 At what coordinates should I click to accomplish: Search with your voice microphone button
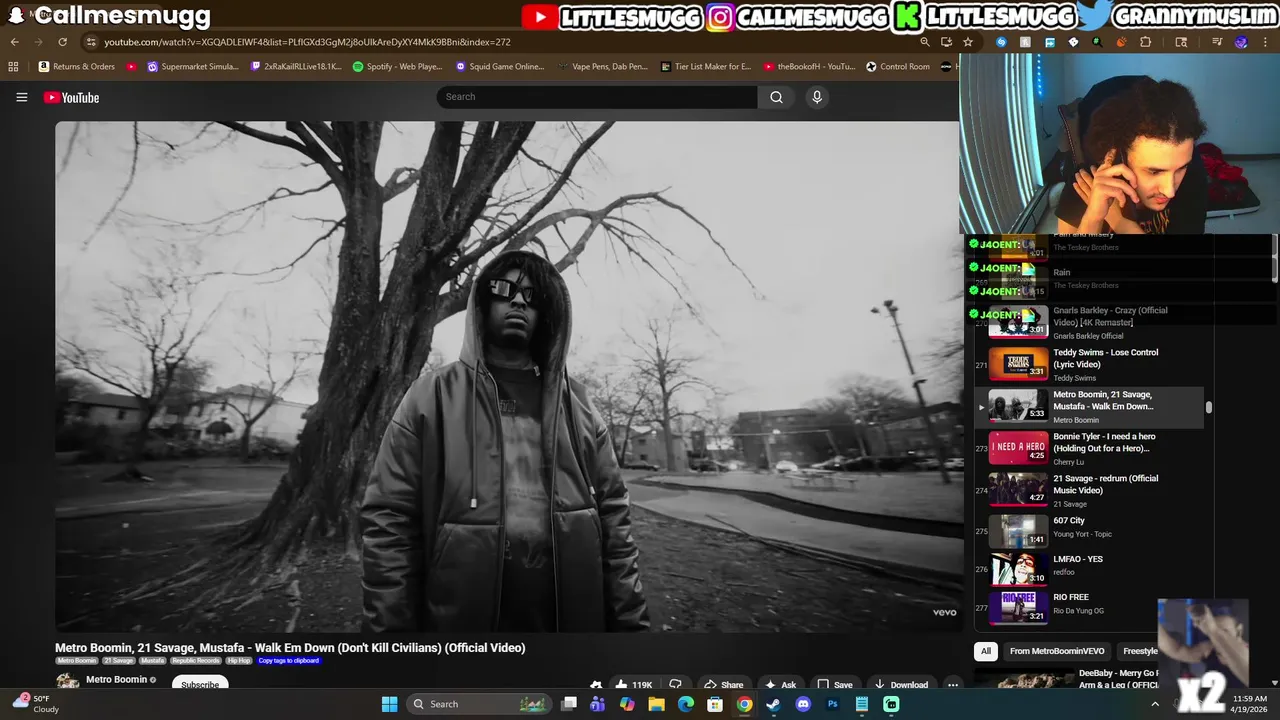click(817, 97)
